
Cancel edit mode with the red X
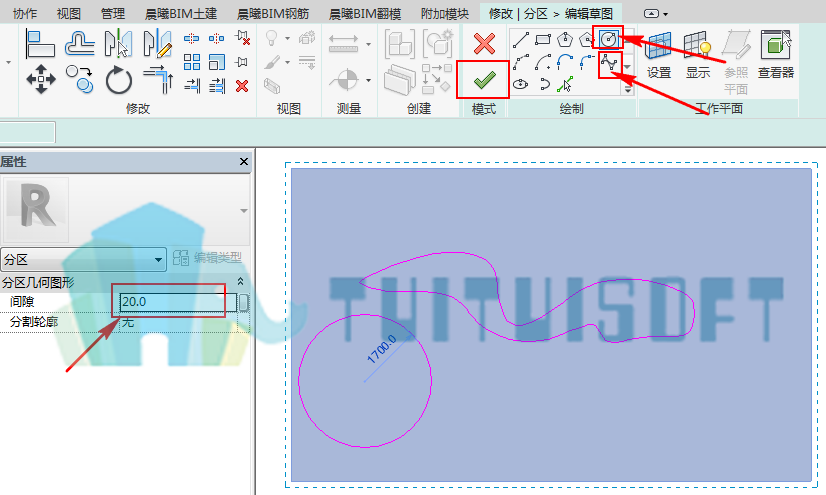[x=484, y=43]
